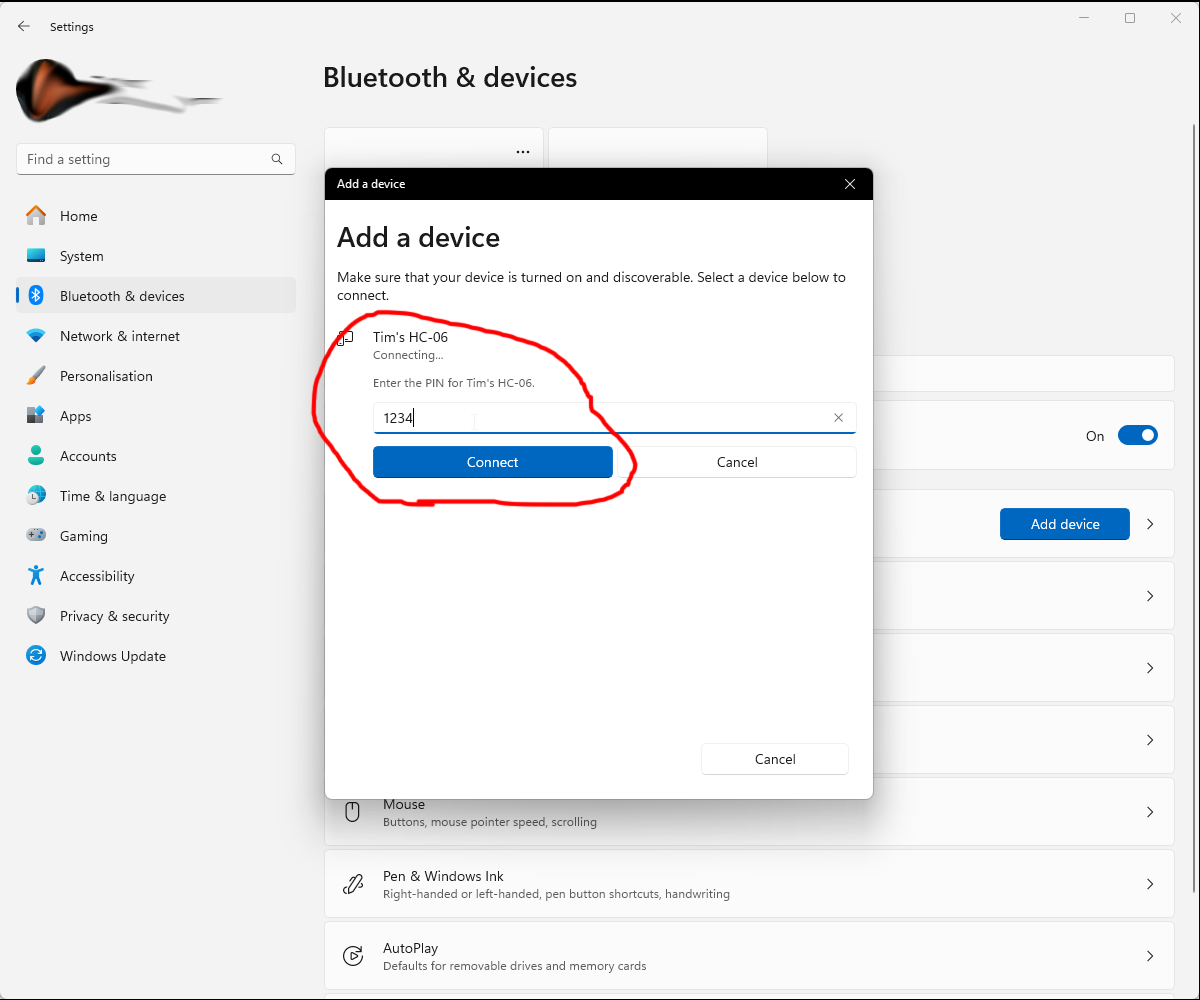Select the Windows Update icon
The width and height of the screenshot is (1200, 1000).
point(36,656)
